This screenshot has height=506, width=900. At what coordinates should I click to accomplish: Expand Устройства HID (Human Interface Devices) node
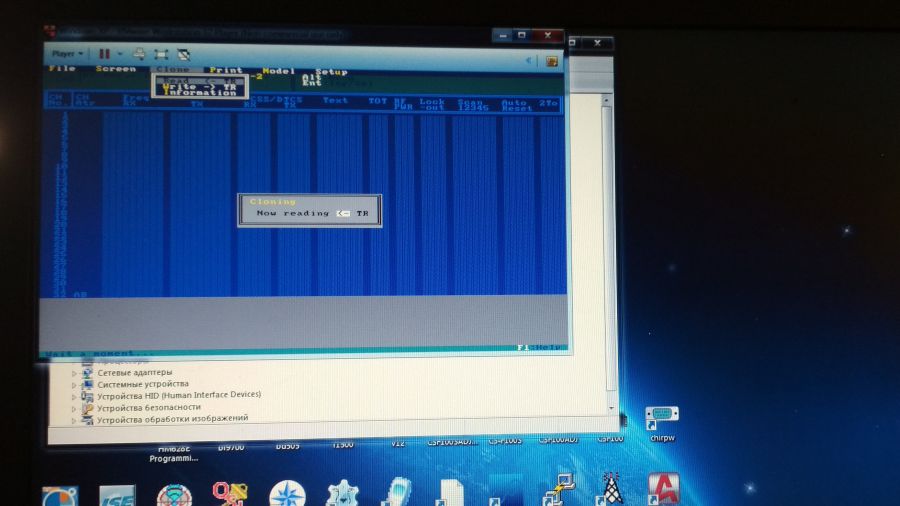click(74, 396)
